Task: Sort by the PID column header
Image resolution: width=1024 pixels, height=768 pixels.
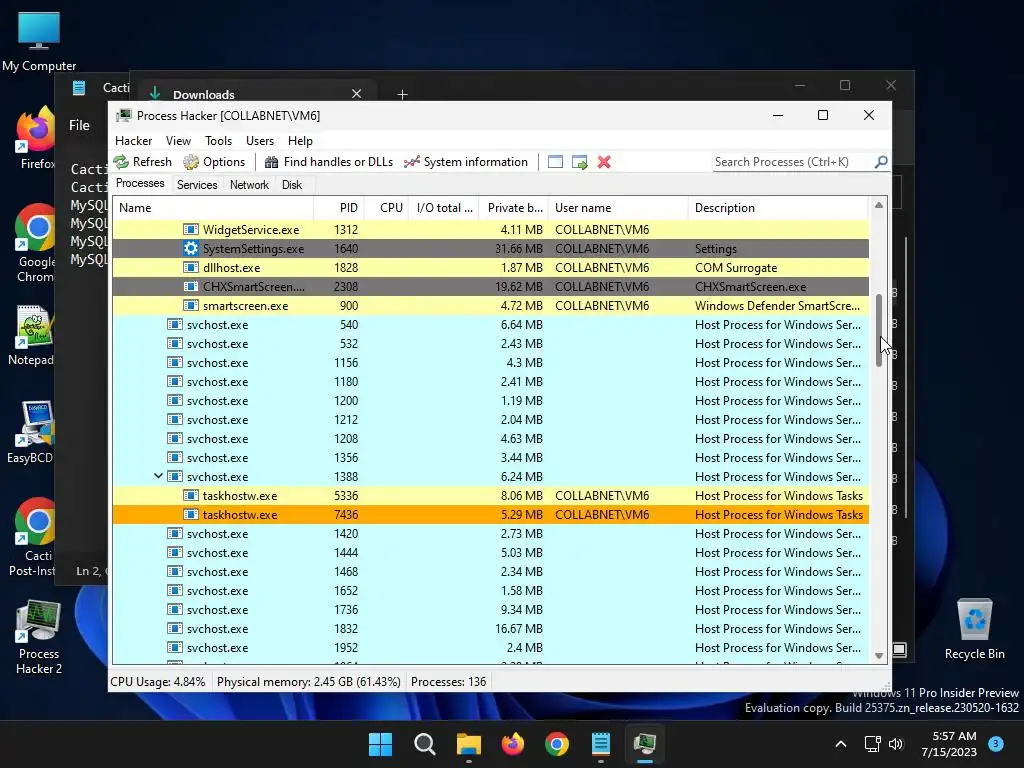Action: (339, 208)
